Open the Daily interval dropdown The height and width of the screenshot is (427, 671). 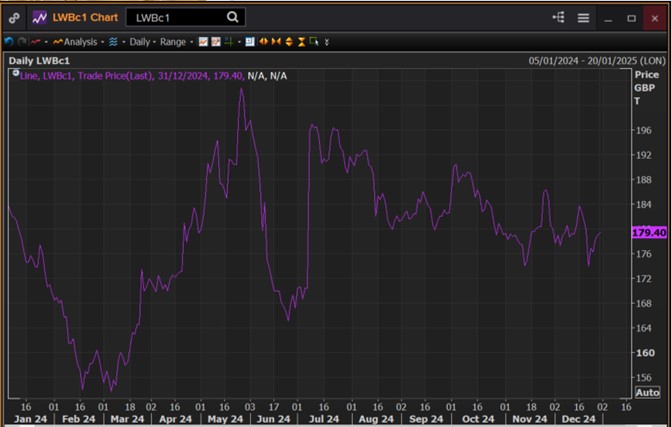pos(140,42)
